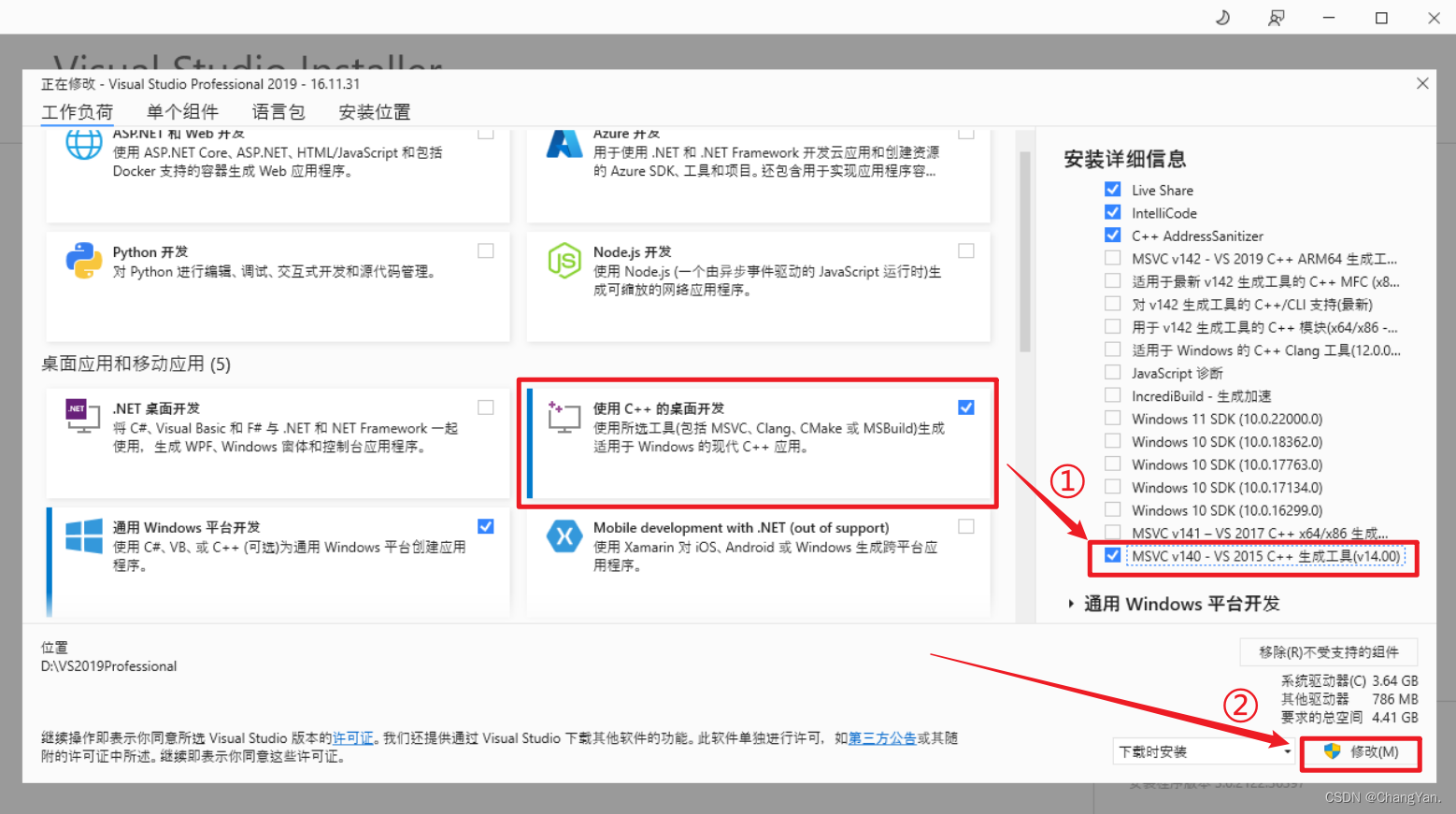Click the 系统驱动器(C) 3.64 GB entry
The height and width of the screenshot is (814, 1456).
(1349, 680)
